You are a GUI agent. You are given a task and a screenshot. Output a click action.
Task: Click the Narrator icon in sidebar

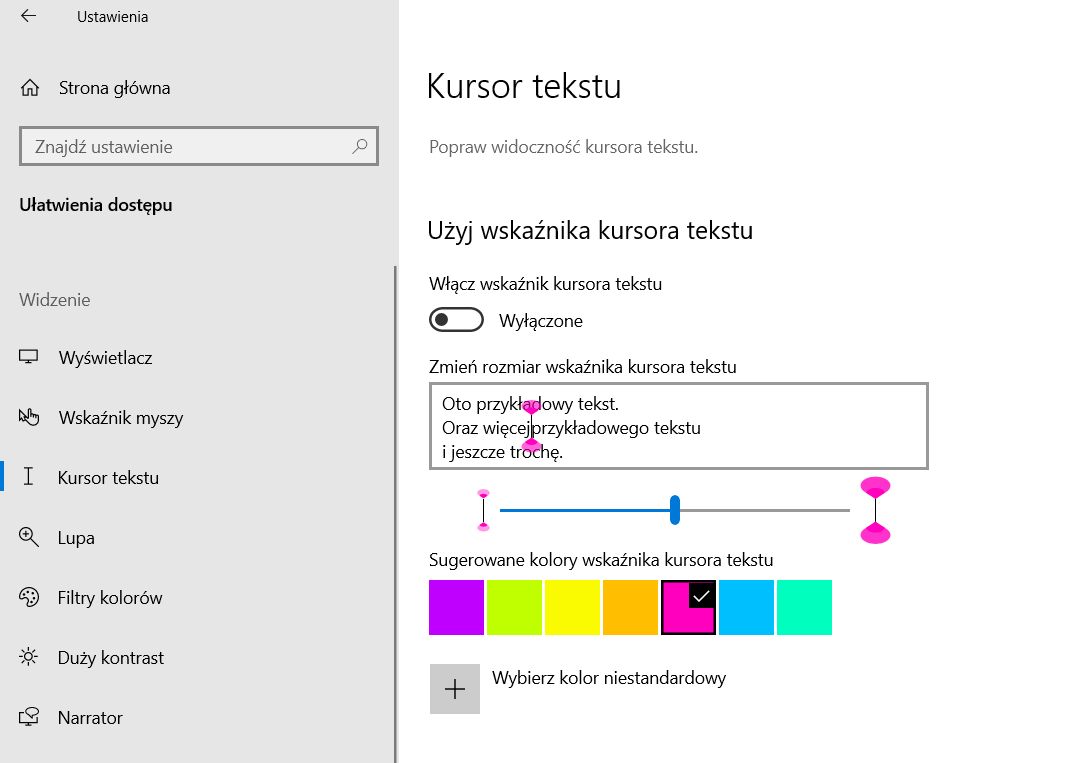[28, 717]
